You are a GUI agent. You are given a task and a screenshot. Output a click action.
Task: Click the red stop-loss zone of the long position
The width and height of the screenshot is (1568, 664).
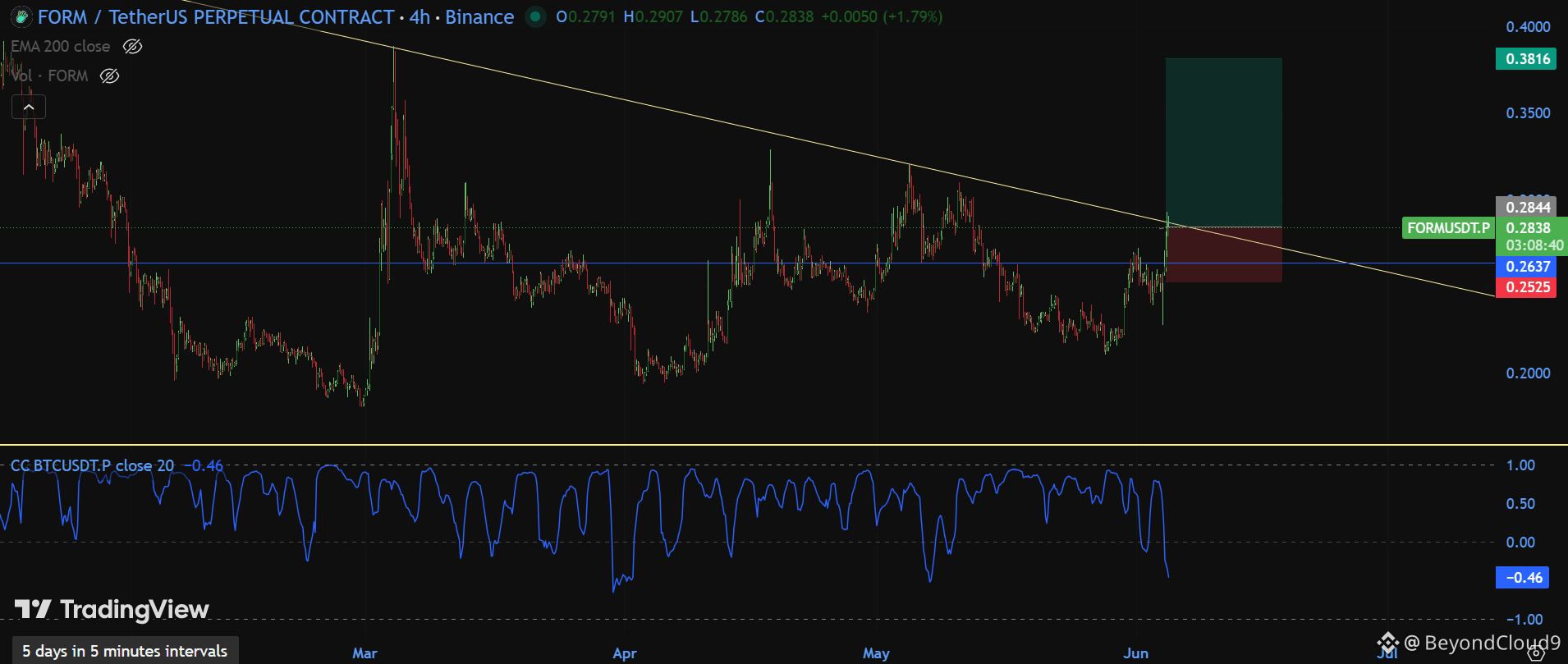pyautogui.click(x=1223, y=254)
